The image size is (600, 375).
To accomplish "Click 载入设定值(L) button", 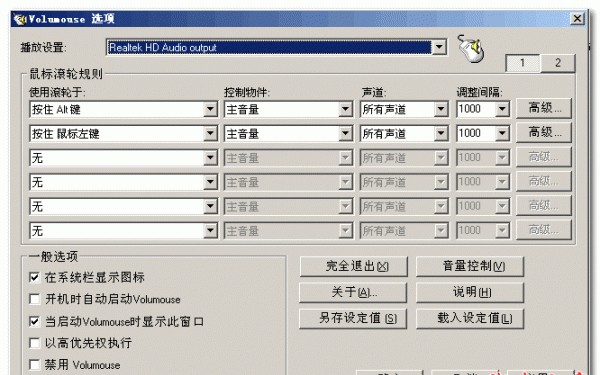I will (470, 319).
